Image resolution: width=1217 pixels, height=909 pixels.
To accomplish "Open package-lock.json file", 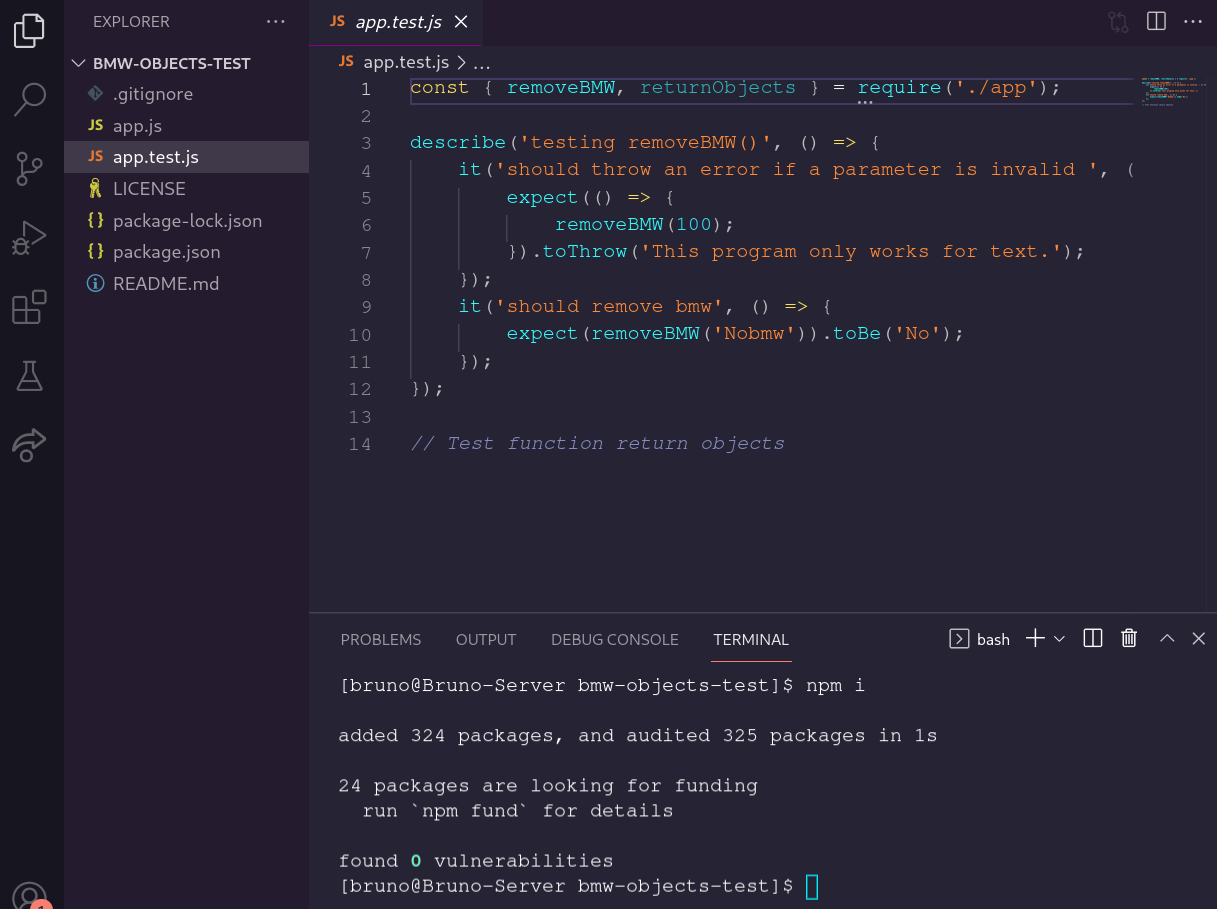I will (x=186, y=220).
